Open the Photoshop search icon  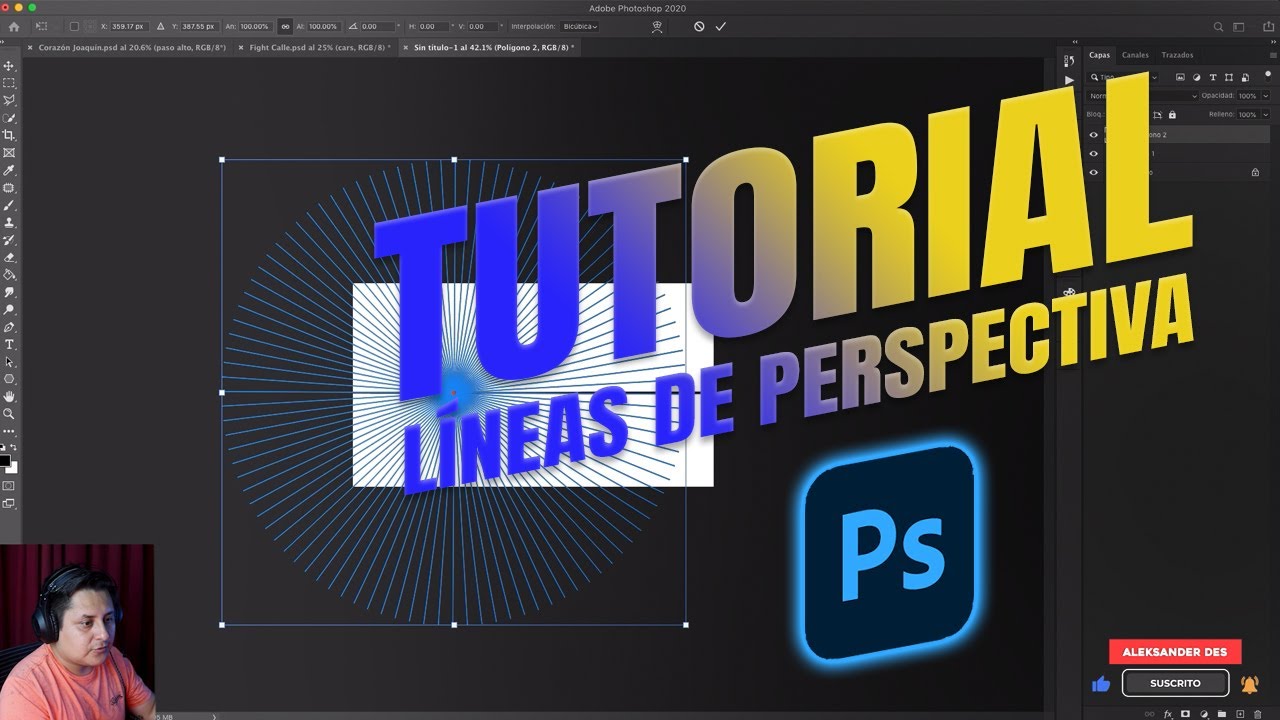point(1218,27)
